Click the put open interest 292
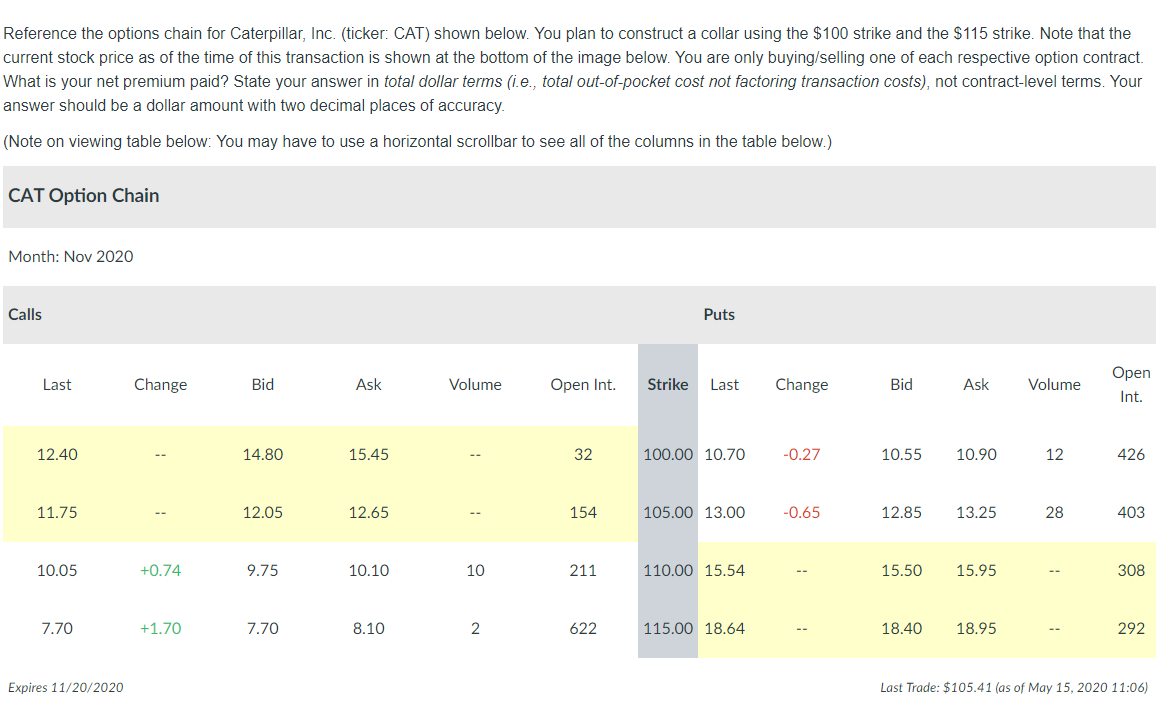 click(x=1131, y=628)
